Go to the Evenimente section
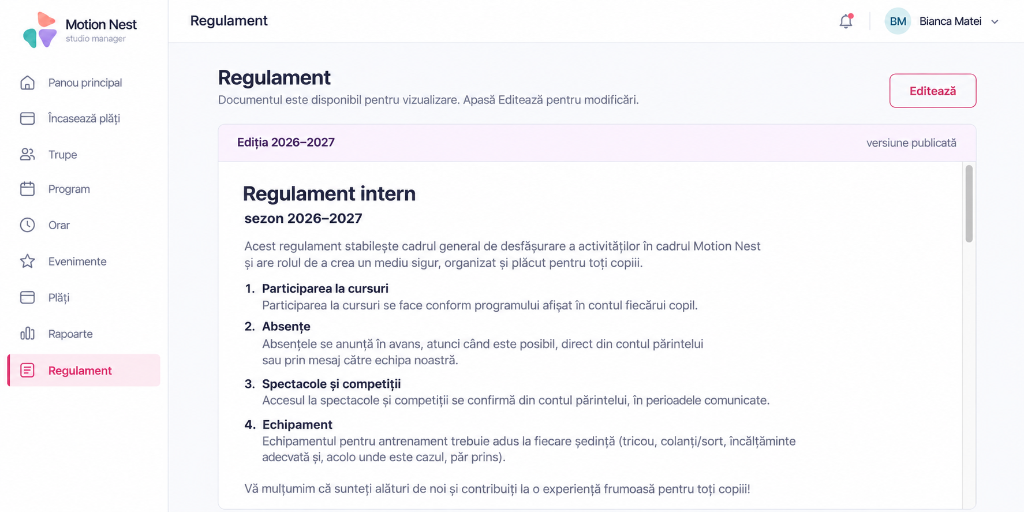The image size is (1024, 512). point(84,261)
